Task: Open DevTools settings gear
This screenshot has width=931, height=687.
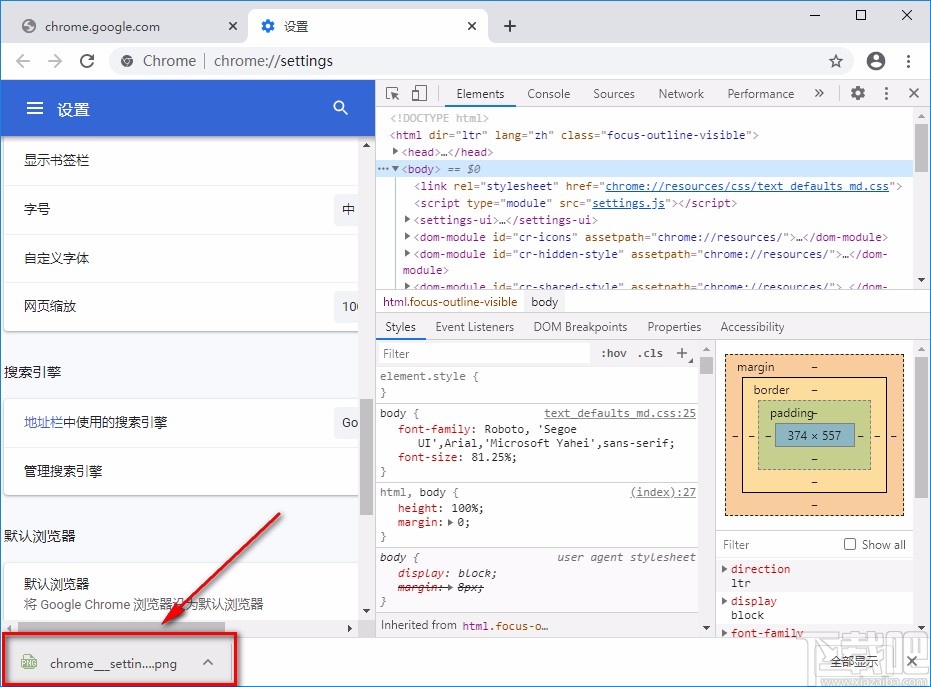Action: point(858,93)
